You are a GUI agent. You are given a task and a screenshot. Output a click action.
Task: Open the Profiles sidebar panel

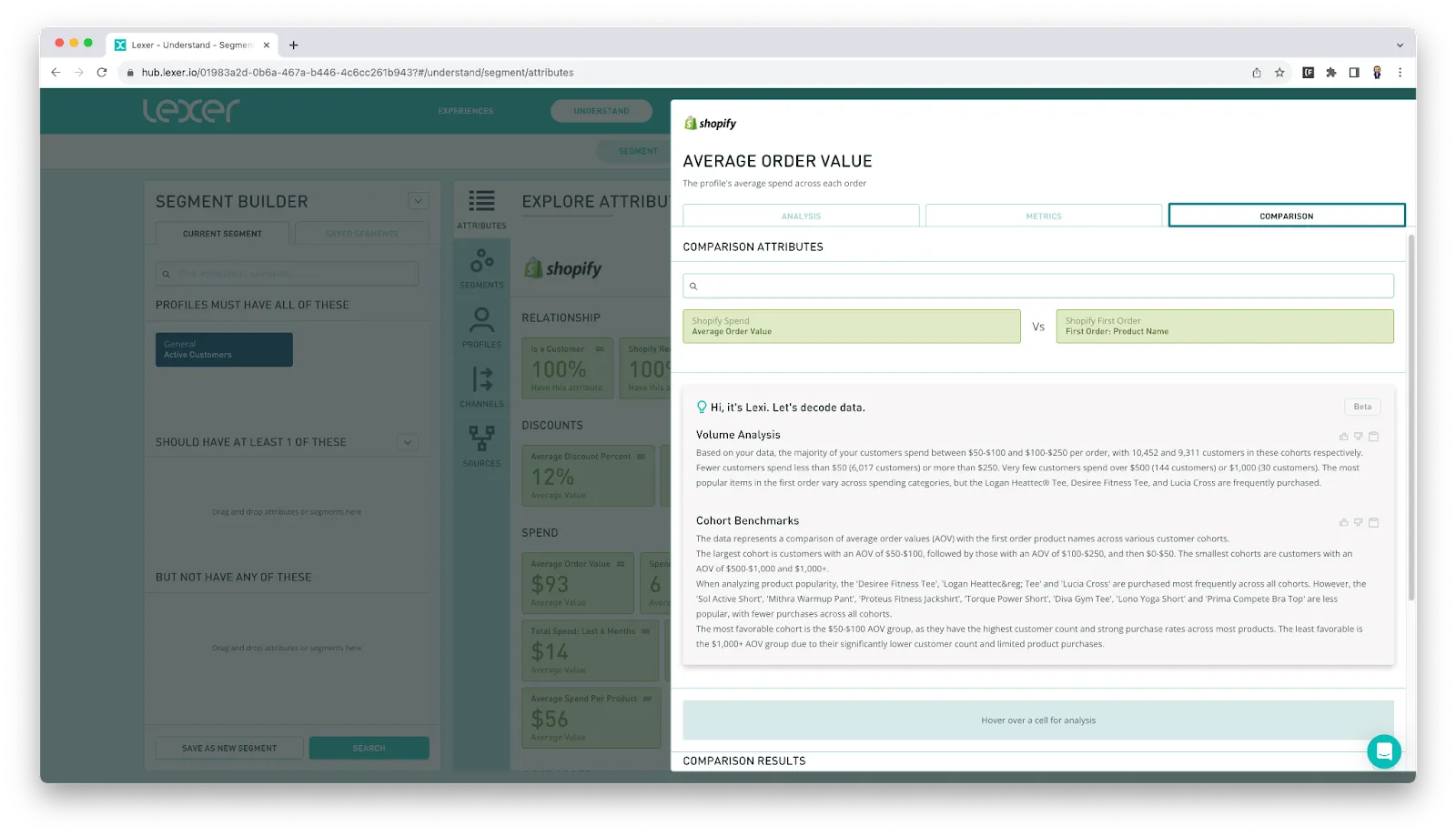[481, 327]
